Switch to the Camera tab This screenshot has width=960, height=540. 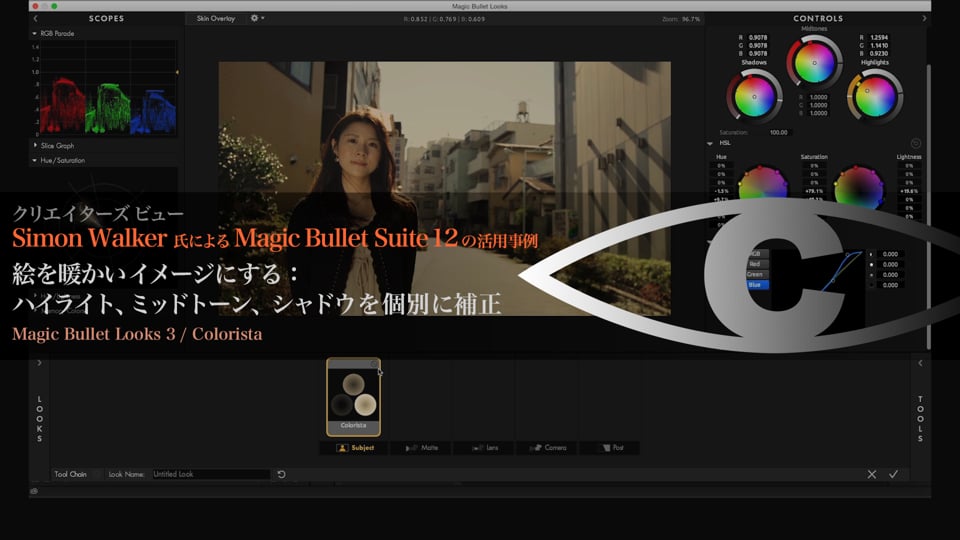click(x=548, y=448)
